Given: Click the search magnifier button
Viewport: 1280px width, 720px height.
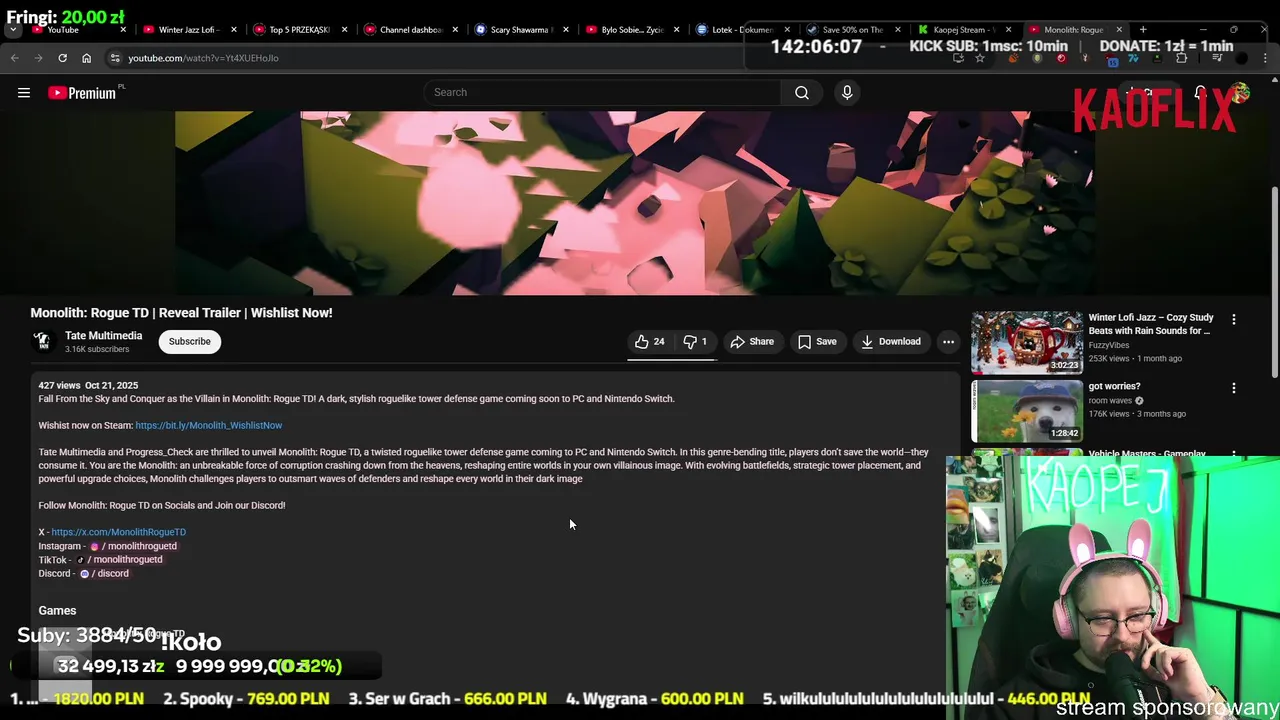Looking at the screenshot, I should click(802, 93).
